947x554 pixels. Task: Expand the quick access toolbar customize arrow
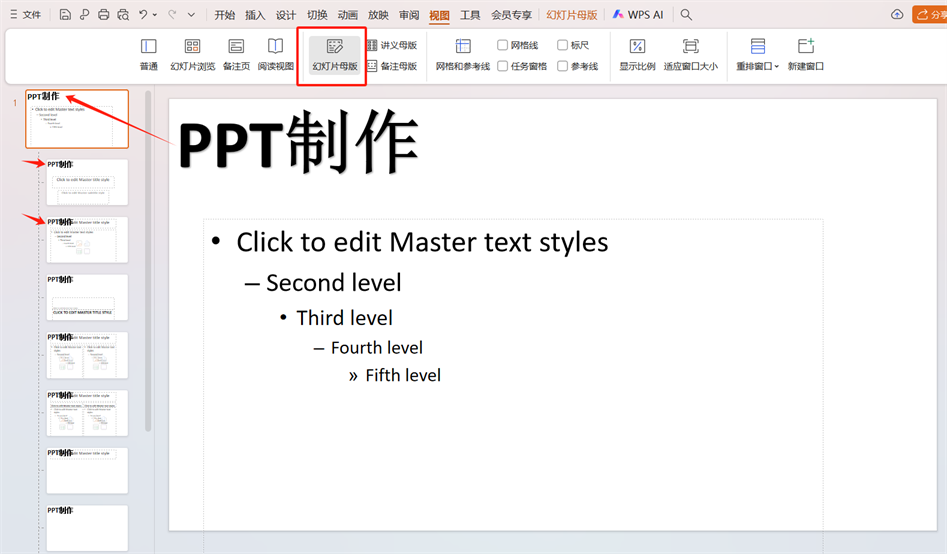coord(191,15)
